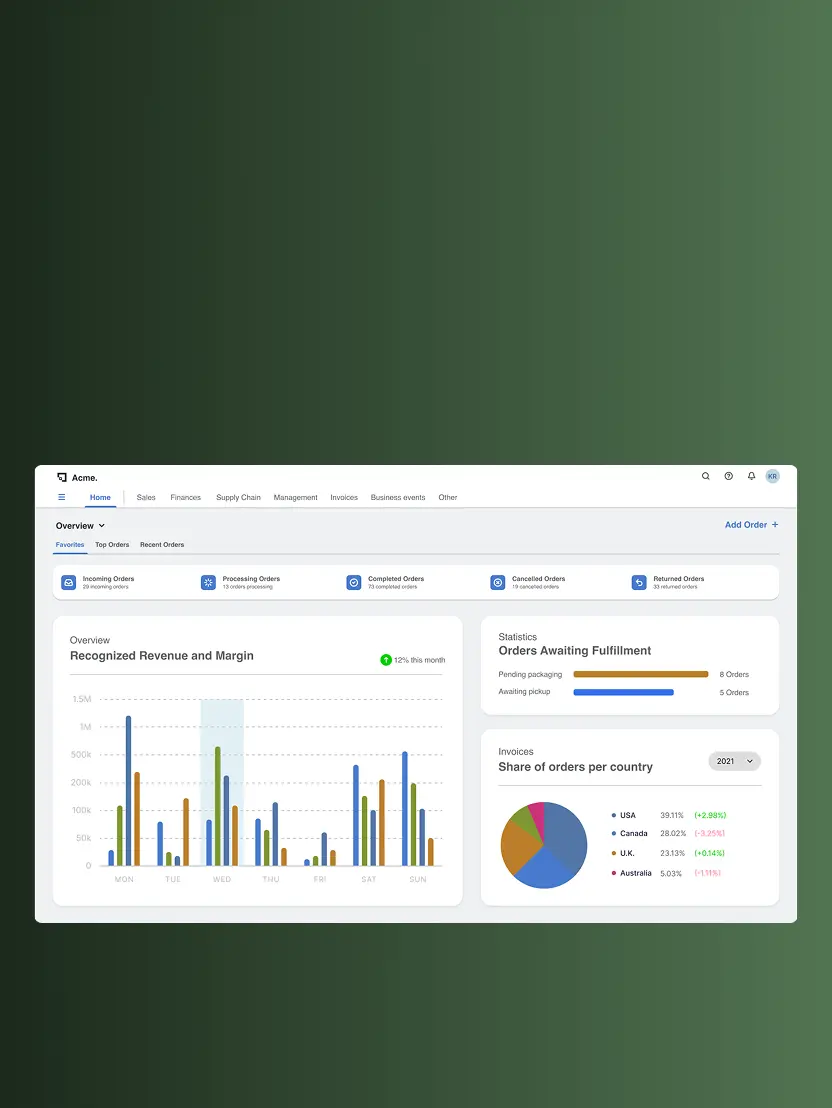Image resolution: width=832 pixels, height=1108 pixels.
Task: Click the '12% this month' label
Action: coord(420,660)
